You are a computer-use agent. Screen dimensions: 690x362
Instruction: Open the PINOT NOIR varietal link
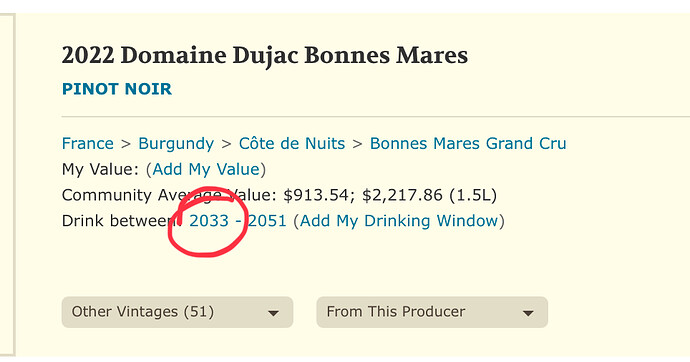(117, 89)
